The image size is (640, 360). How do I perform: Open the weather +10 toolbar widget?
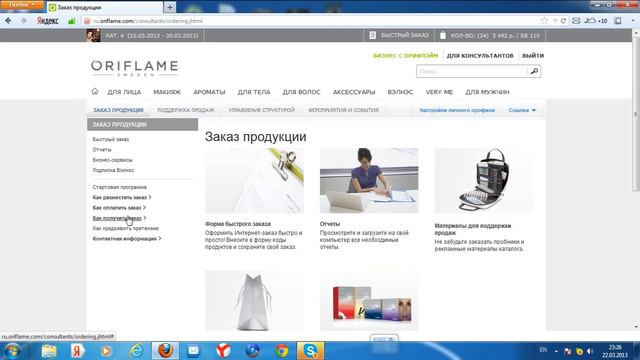596,21
